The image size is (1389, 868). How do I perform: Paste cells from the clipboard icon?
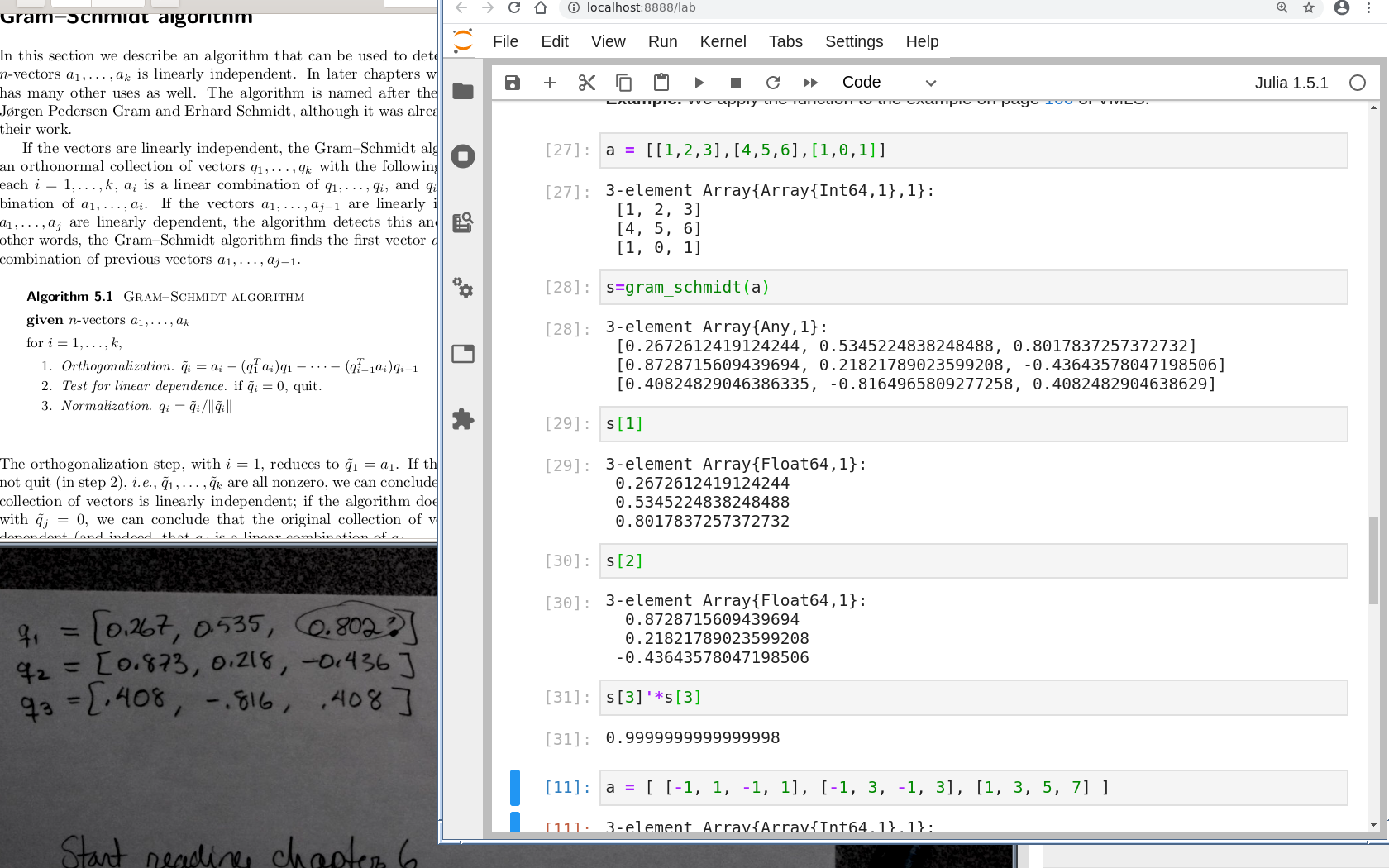(661, 83)
